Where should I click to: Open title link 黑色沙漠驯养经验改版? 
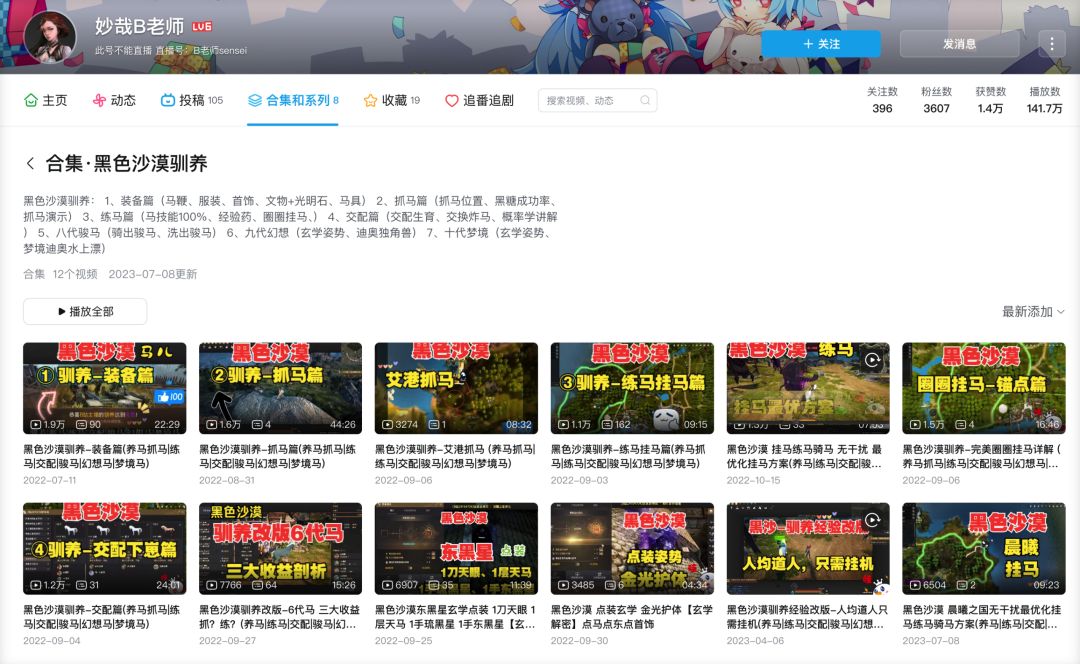pyautogui.click(x=807, y=616)
